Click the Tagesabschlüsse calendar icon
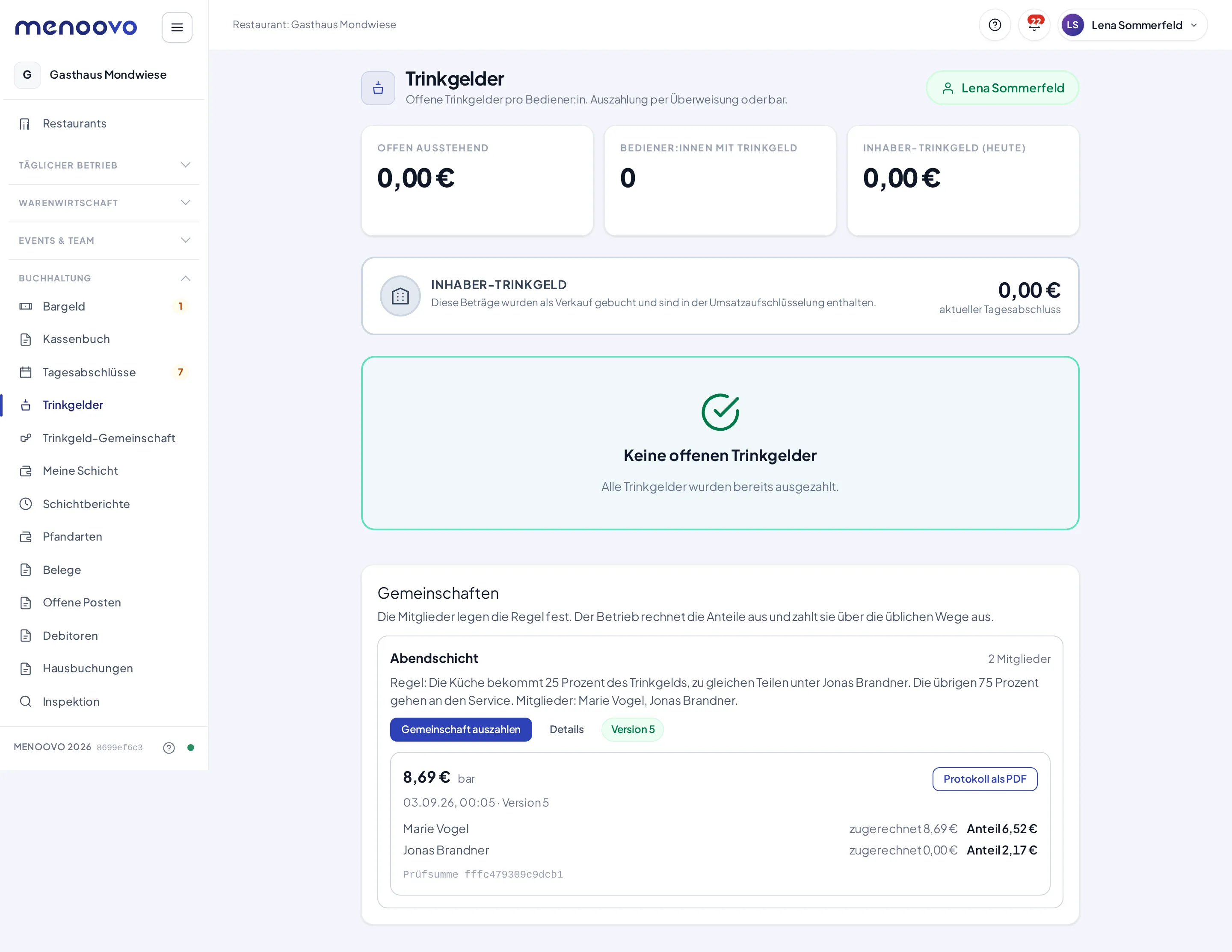 [25, 372]
